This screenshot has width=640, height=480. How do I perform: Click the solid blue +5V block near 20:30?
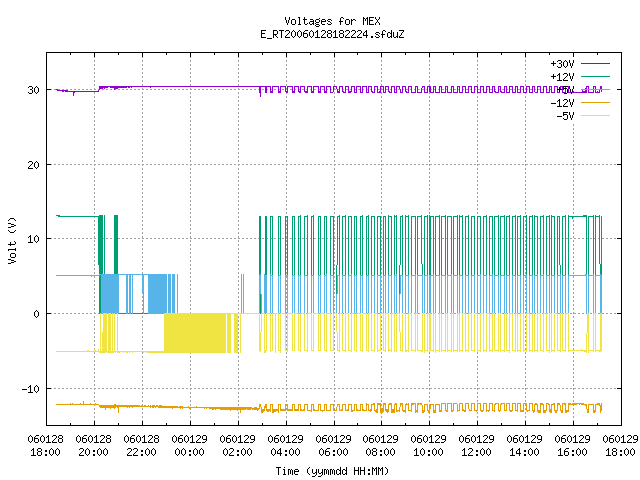pos(109,293)
